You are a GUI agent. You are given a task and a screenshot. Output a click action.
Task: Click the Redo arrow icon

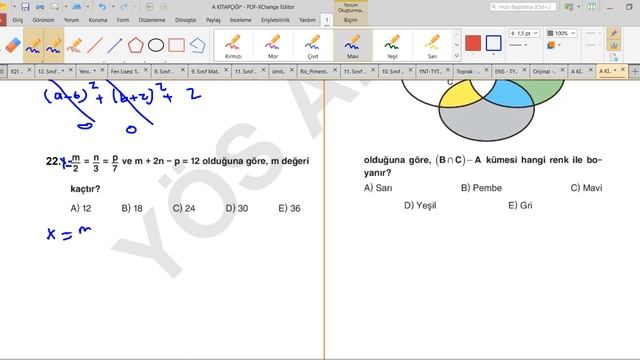(x=124, y=7)
